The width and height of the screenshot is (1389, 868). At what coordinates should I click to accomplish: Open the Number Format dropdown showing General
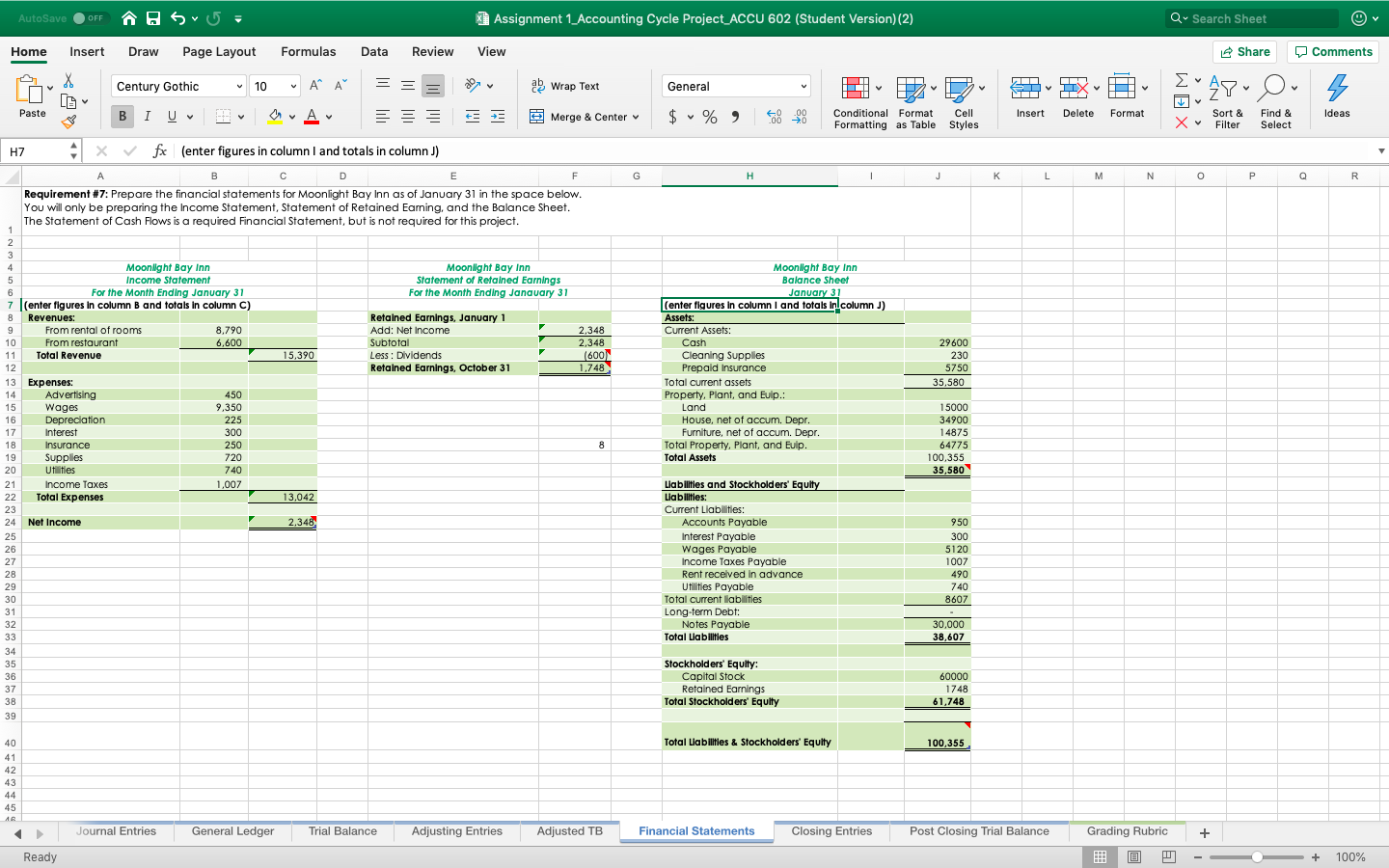735,86
